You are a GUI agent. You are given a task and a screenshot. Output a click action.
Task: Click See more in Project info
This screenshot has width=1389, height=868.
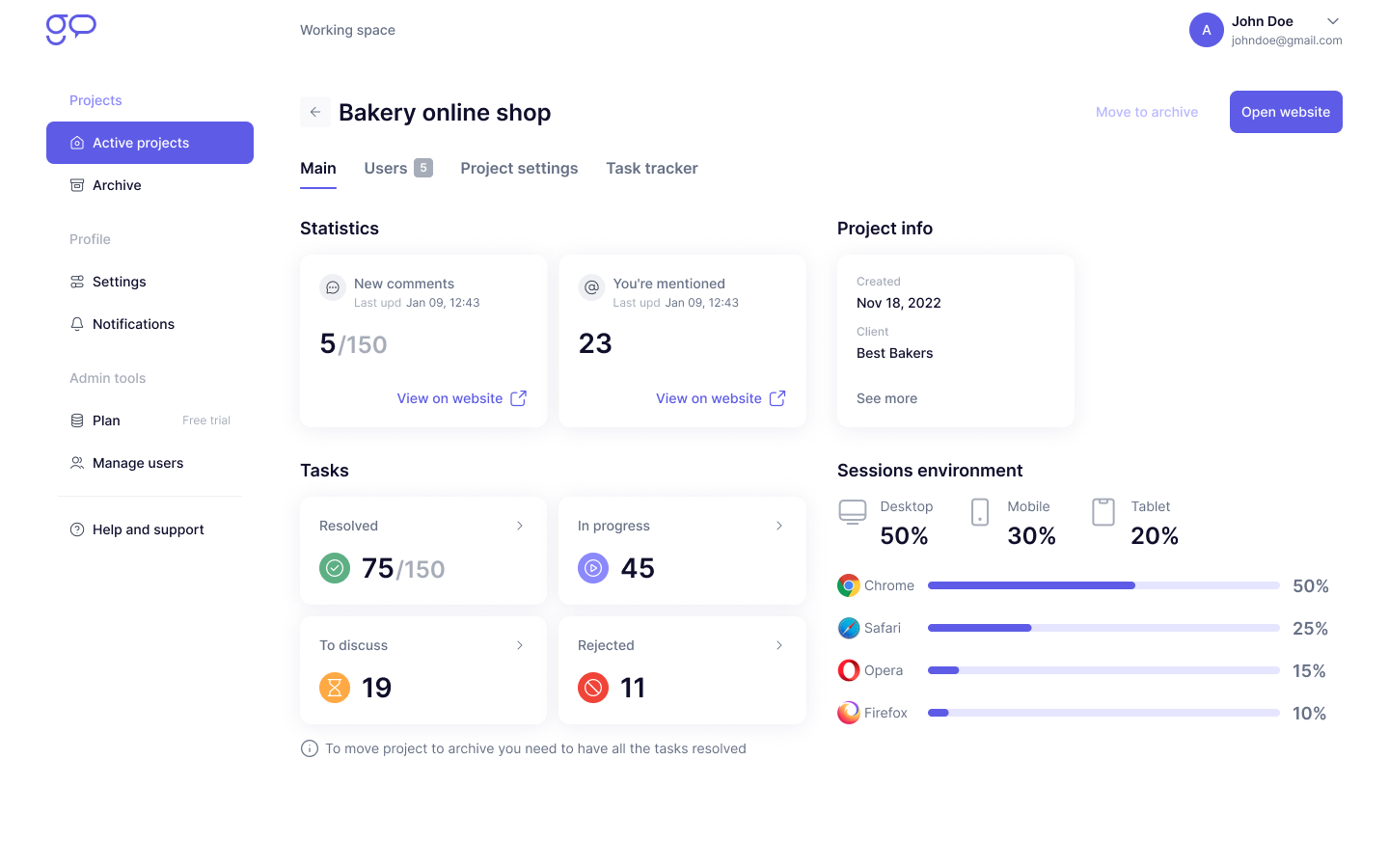(x=886, y=398)
